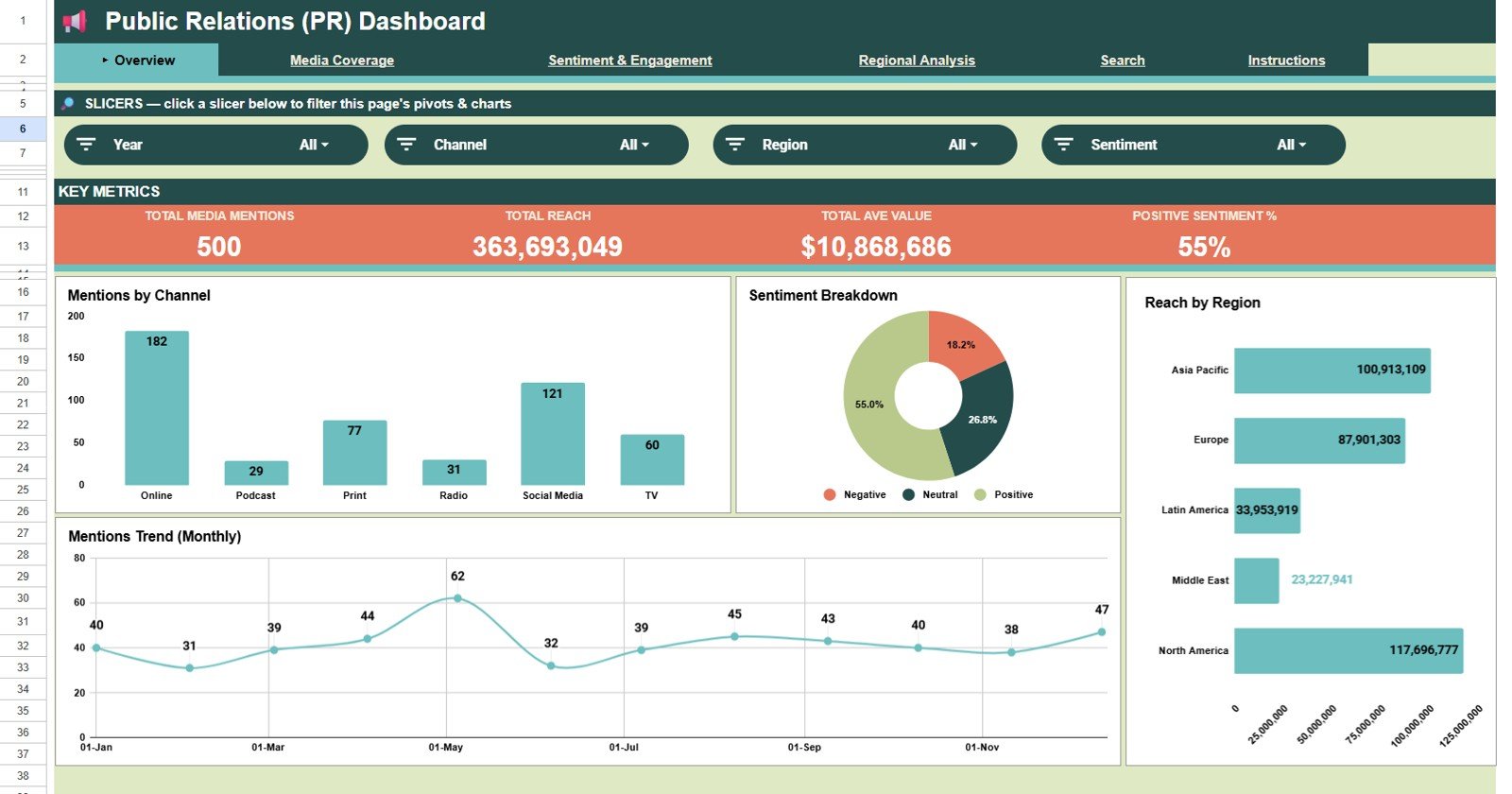Screen dimensions: 1512x794
Task: Click the filter icon on Sentiment slicer
Action: click(x=1063, y=145)
